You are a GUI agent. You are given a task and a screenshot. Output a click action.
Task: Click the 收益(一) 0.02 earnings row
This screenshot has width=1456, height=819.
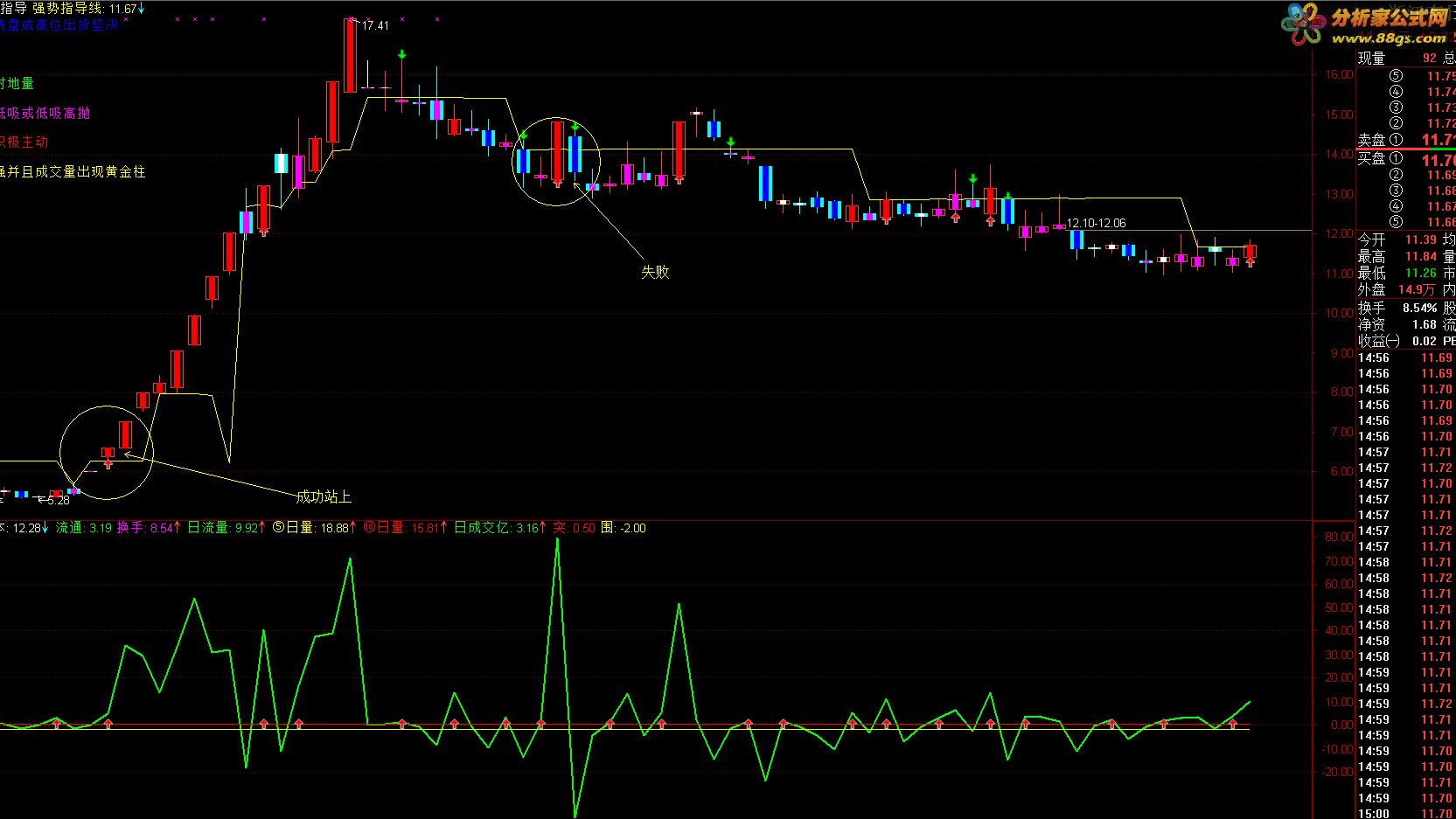pos(1397,341)
